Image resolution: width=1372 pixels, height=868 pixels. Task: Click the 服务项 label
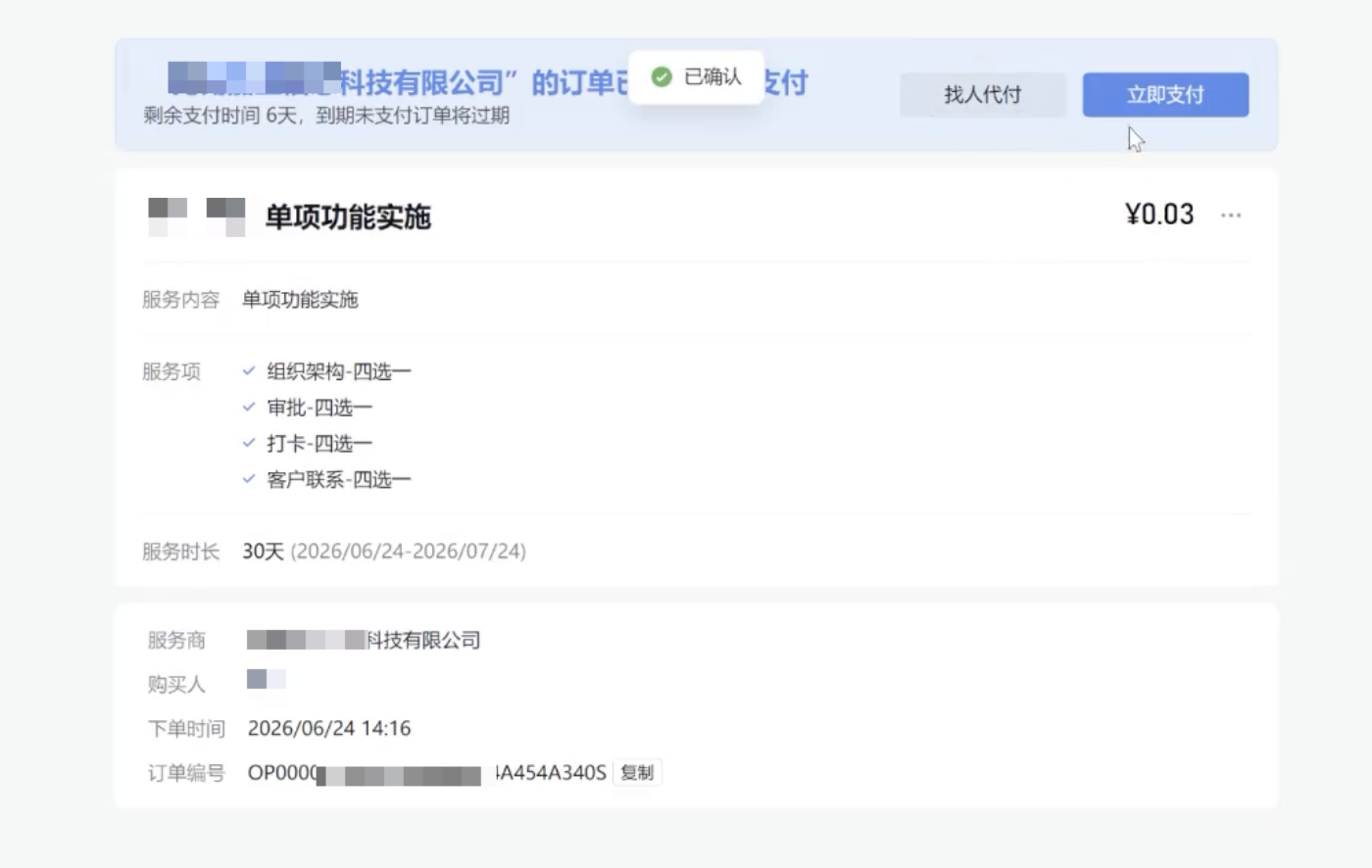(171, 371)
